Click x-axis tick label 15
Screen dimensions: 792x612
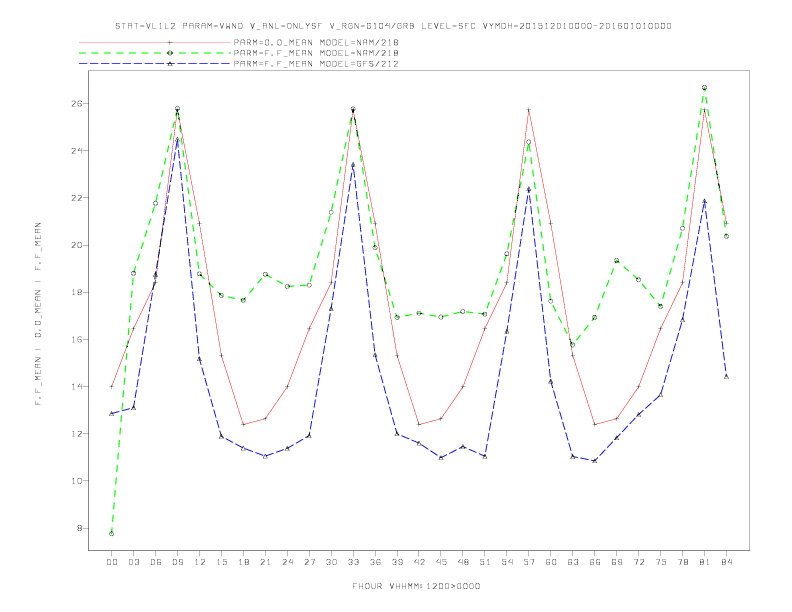[x=221, y=562]
